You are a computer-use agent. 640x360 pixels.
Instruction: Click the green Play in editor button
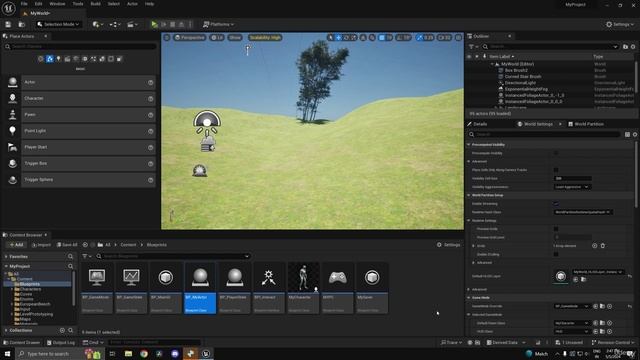(x=154, y=24)
